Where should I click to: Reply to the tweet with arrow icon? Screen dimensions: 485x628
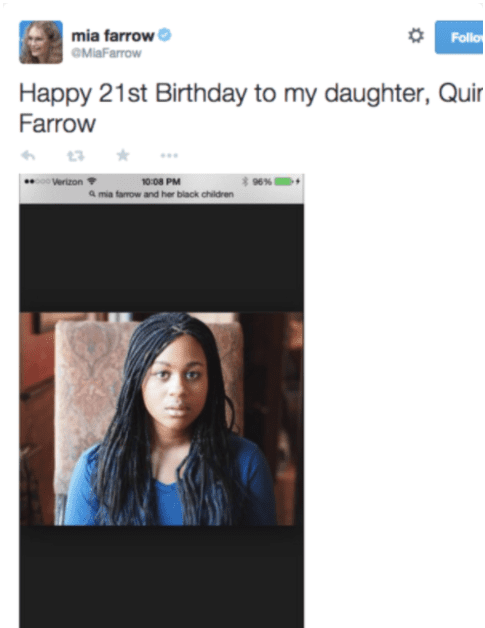28,155
